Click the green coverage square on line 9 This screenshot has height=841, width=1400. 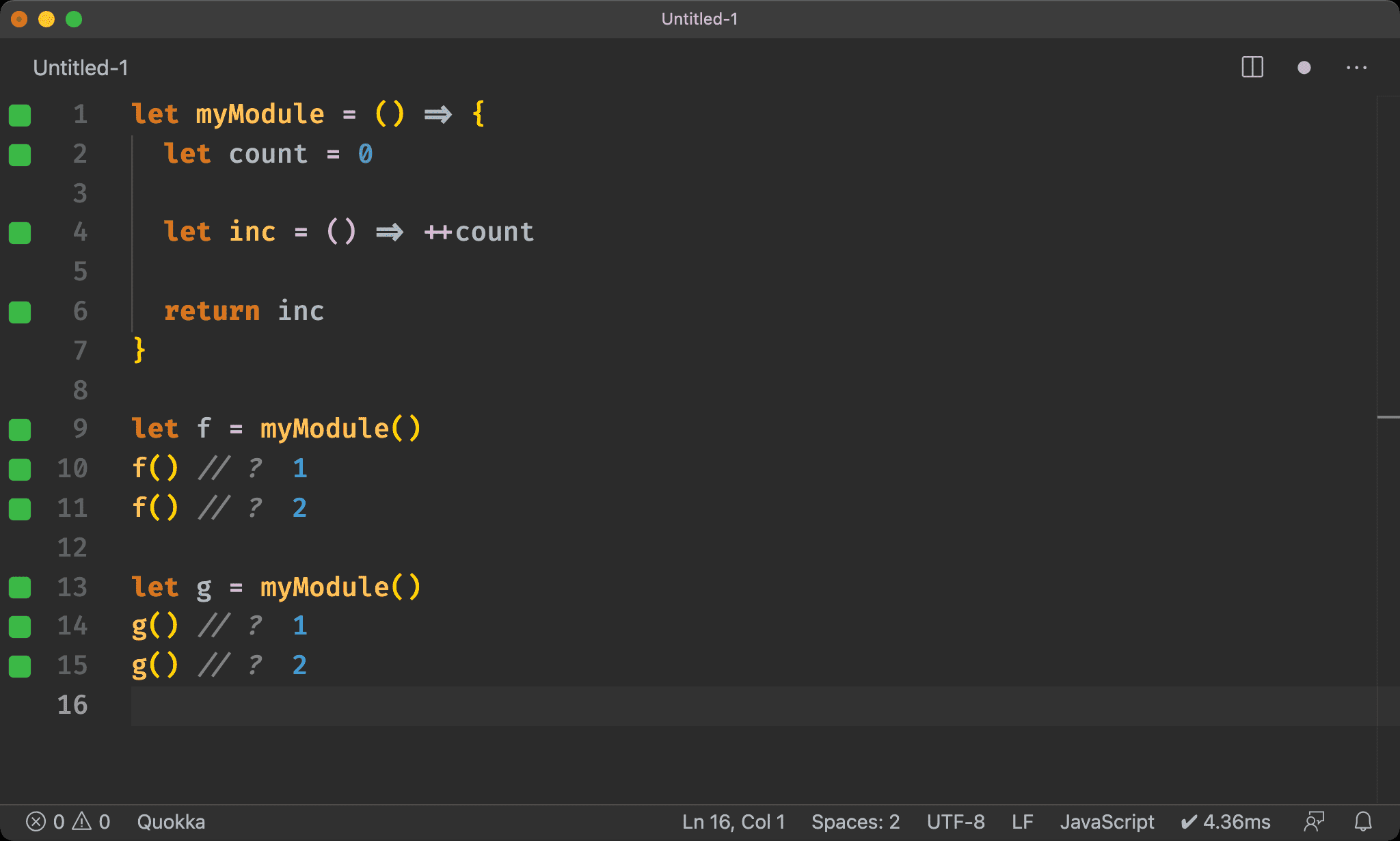click(x=20, y=429)
